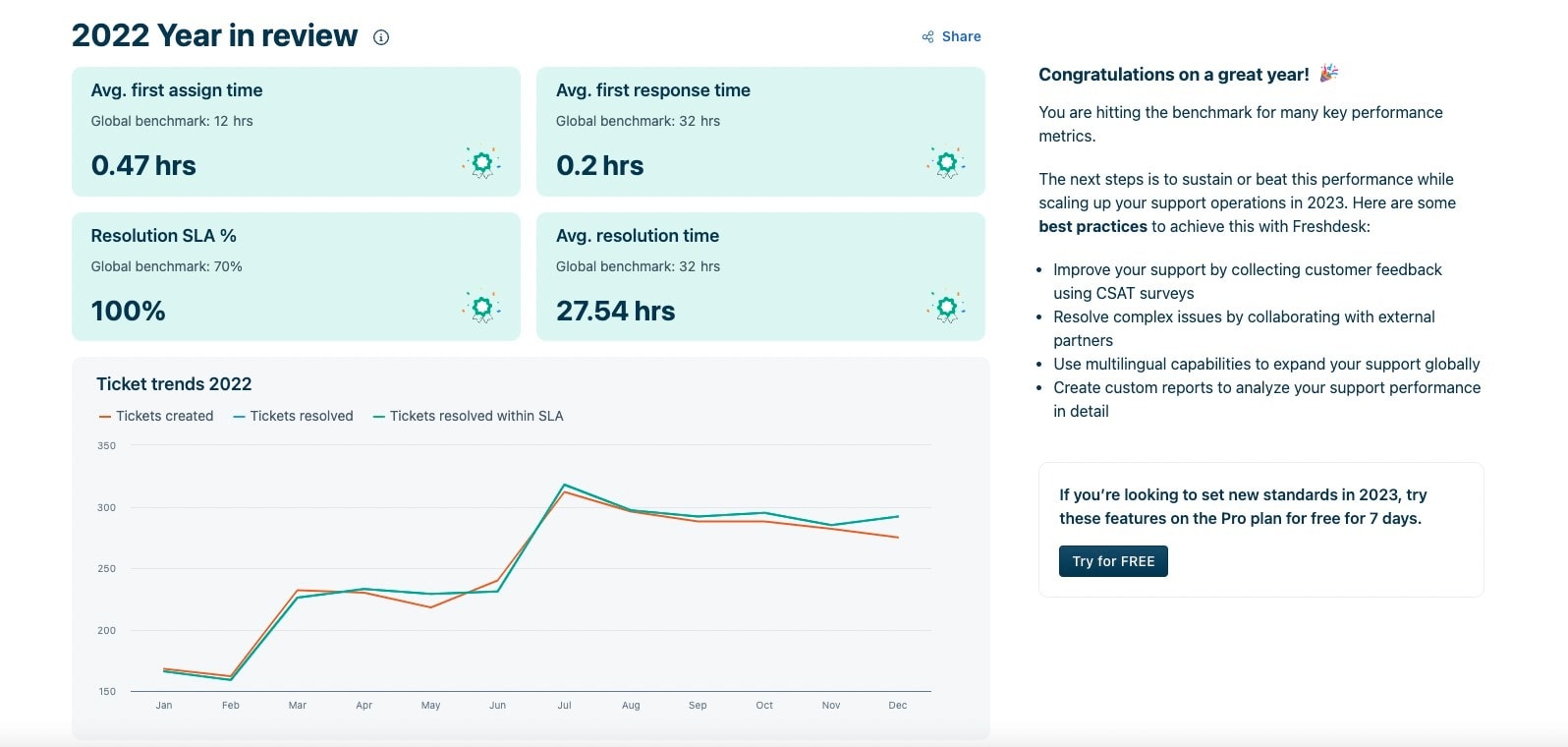This screenshot has width=1568, height=747.
Task: Toggle Tickets resolved within SLA legend entry
Action: point(469,416)
